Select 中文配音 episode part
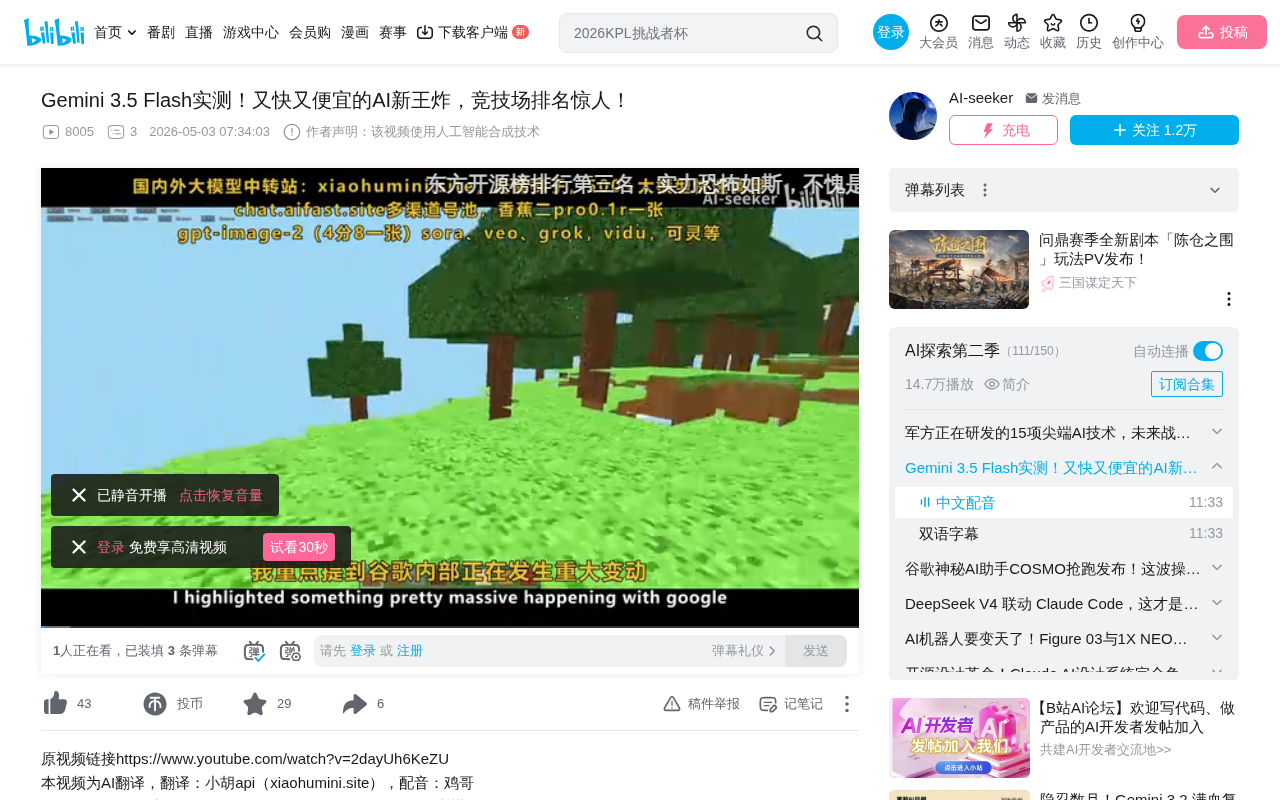 click(x=1064, y=502)
